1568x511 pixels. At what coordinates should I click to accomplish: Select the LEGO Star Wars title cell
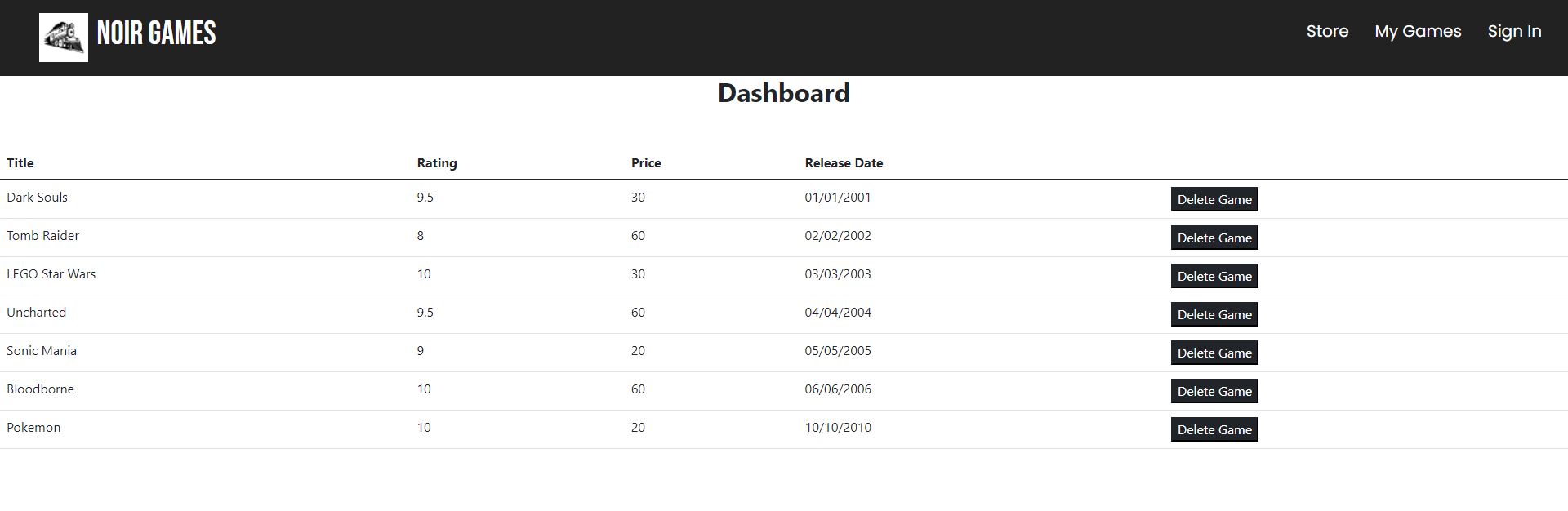(x=51, y=273)
